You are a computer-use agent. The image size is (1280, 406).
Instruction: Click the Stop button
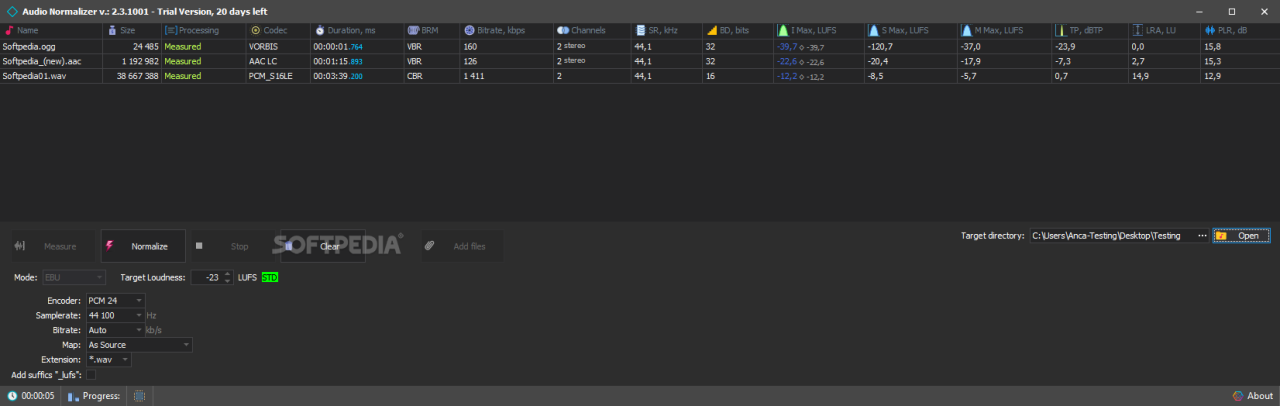(231, 246)
